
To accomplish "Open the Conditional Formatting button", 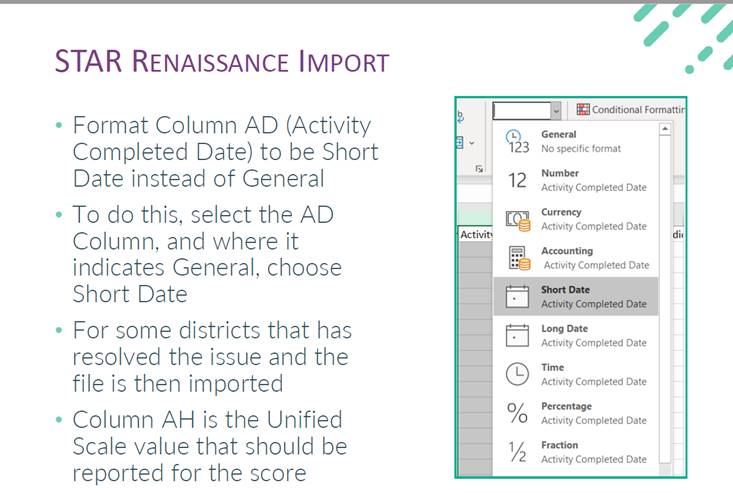I will [x=627, y=110].
